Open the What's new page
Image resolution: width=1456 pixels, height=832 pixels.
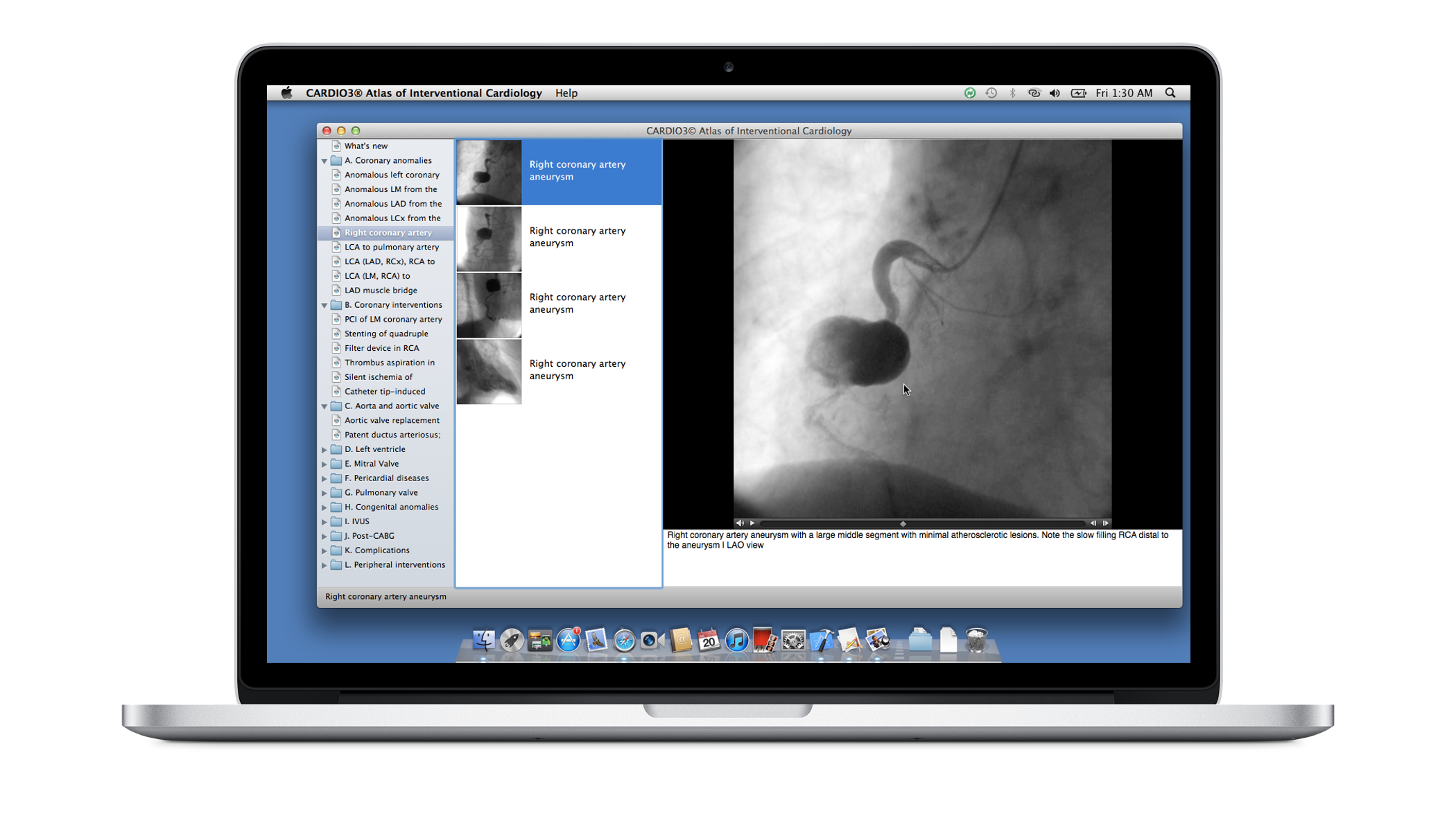pyautogui.click(x=365, y=146)
